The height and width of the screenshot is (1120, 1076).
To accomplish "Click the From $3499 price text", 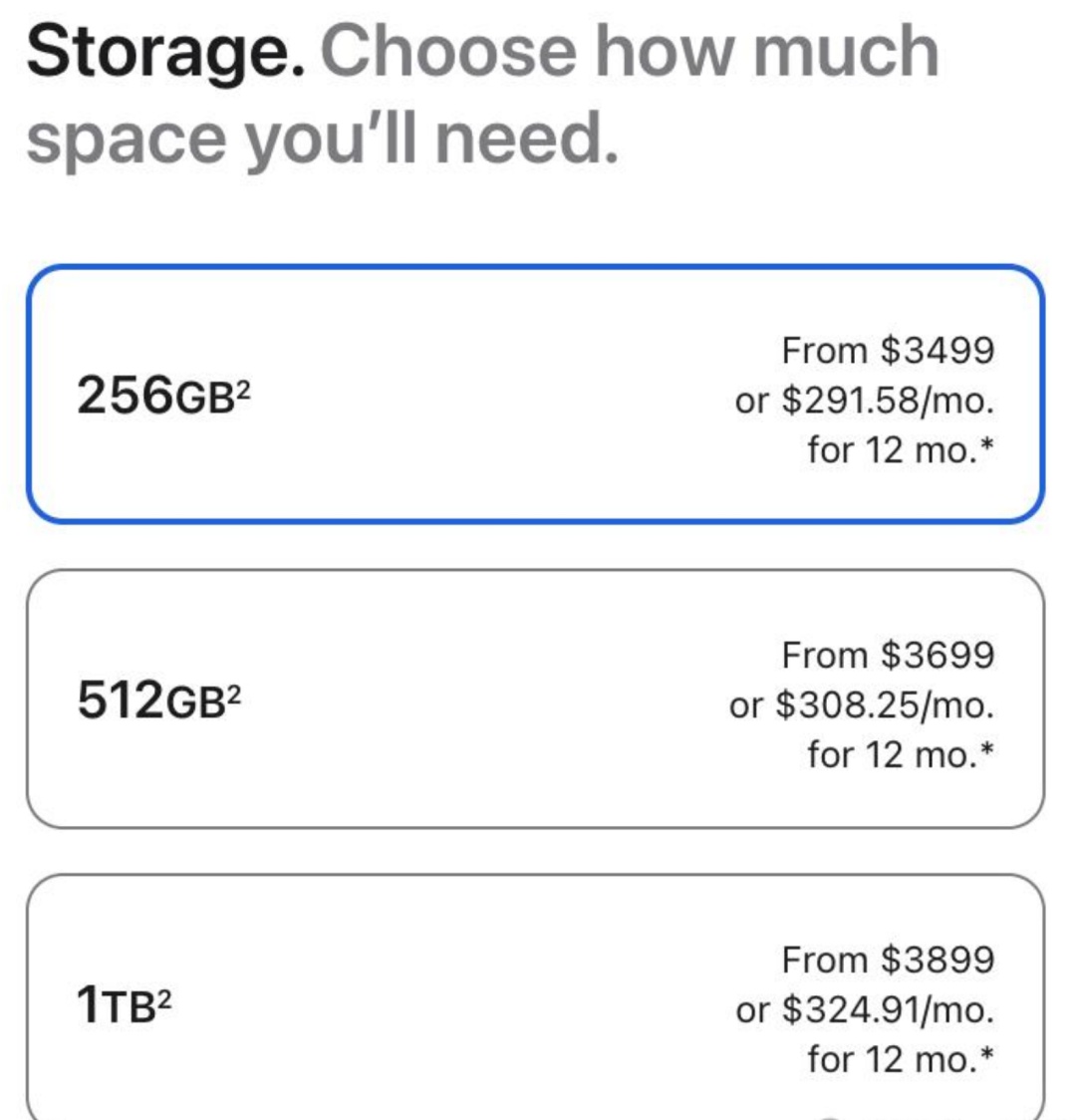I will click(889, 350).
